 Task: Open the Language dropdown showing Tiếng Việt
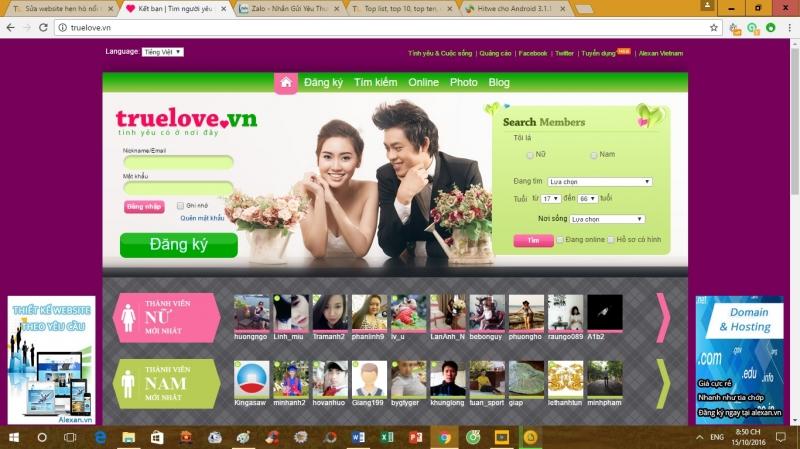163,52
